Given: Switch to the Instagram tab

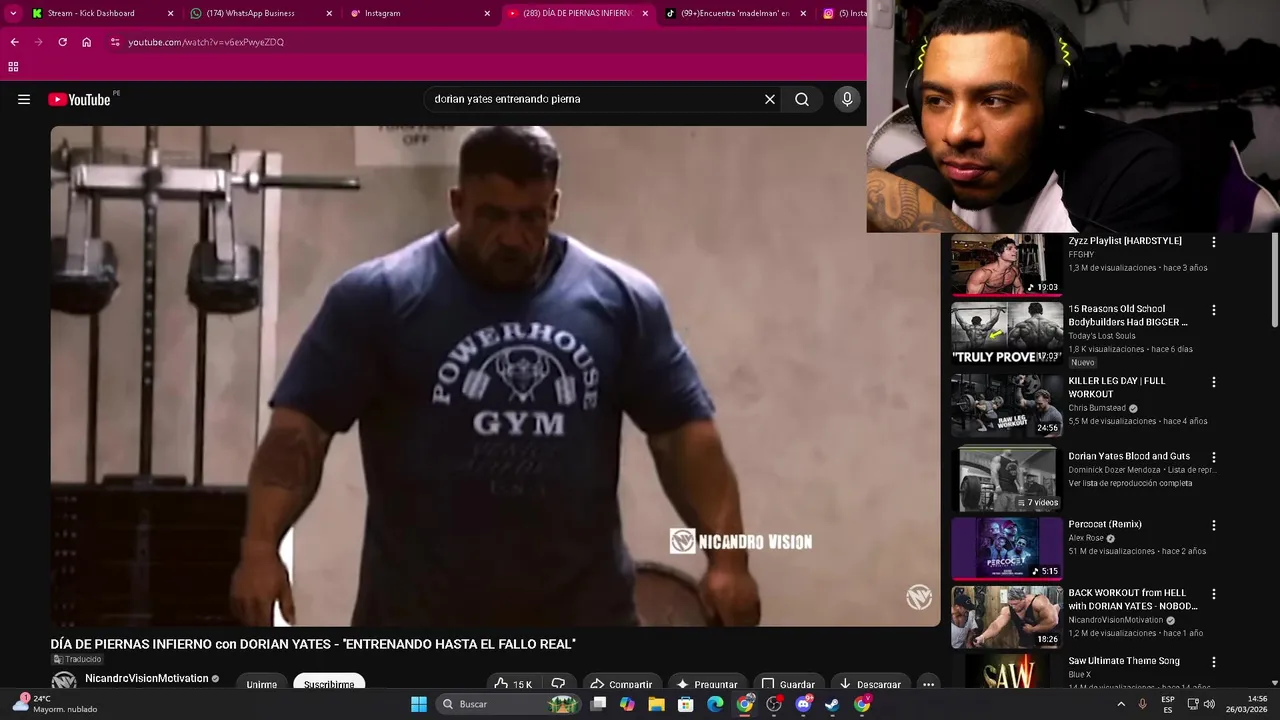Looking at the screenshot, I should pyautogui.click(x=420, y=13).
